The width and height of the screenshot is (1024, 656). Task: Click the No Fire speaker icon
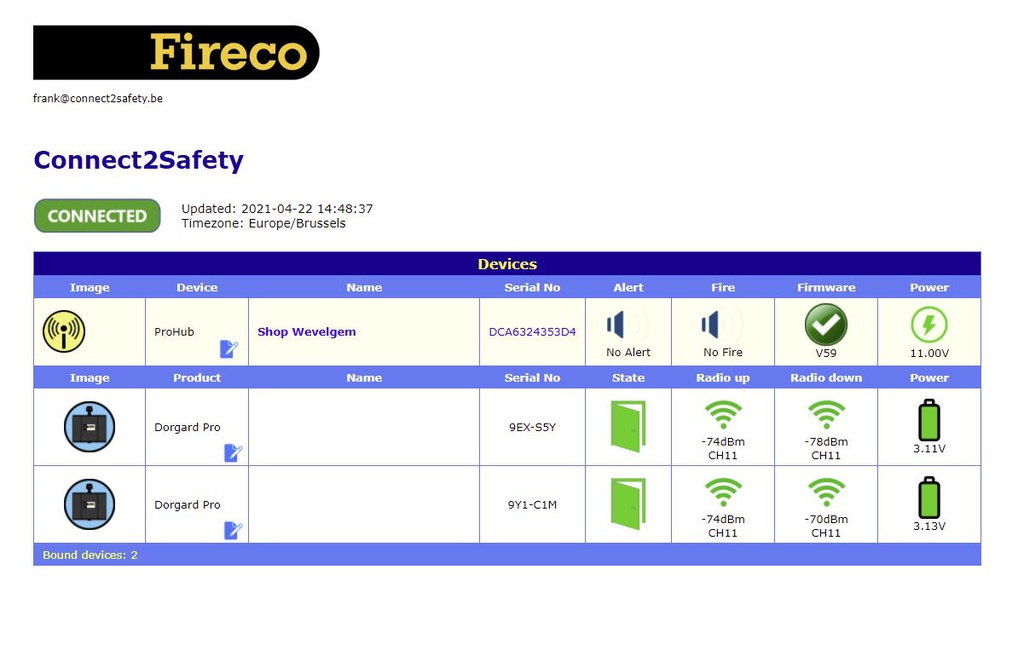(x=722, y=325)
